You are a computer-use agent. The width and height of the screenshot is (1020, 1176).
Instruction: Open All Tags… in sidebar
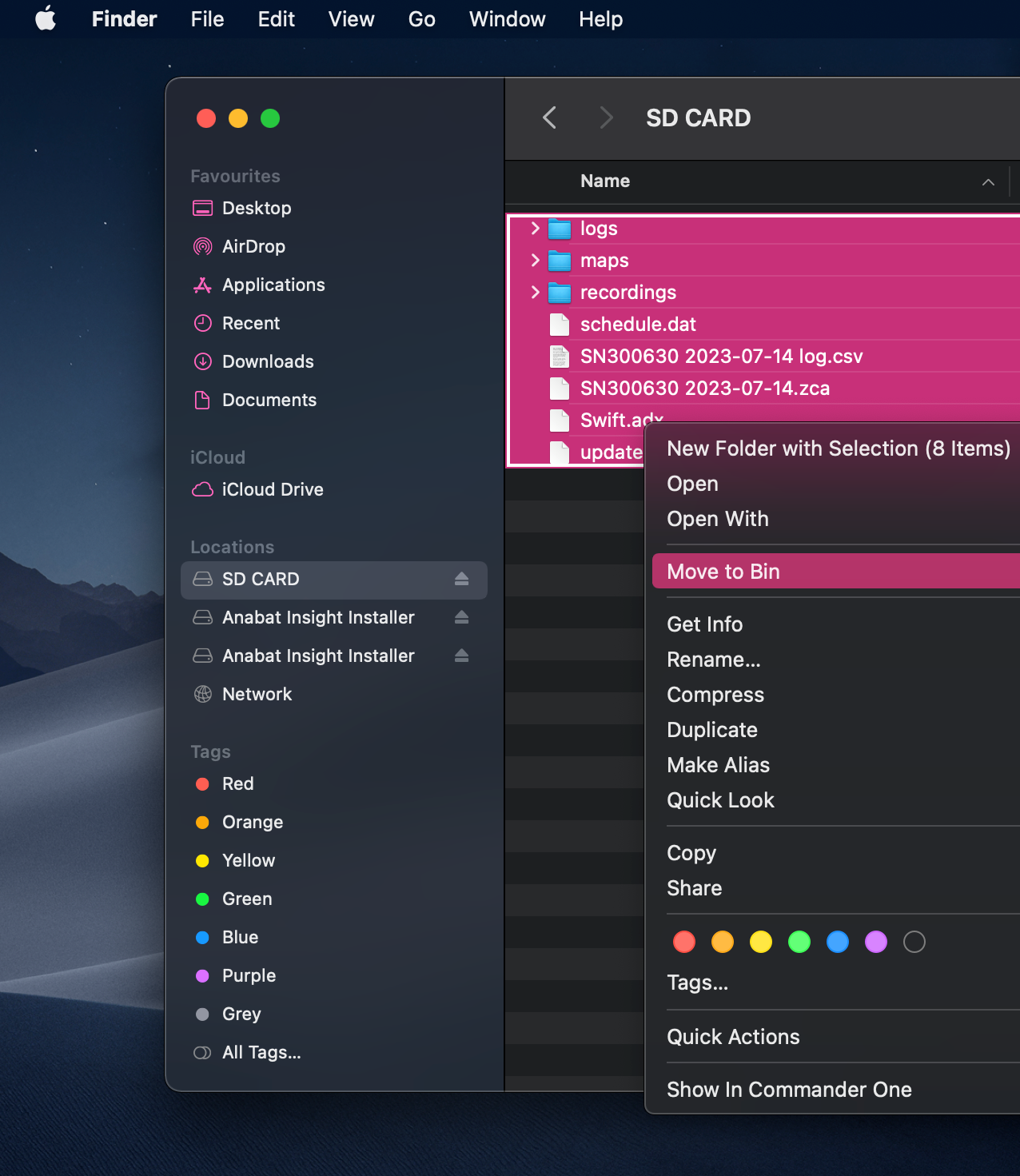coord(261,1052)
